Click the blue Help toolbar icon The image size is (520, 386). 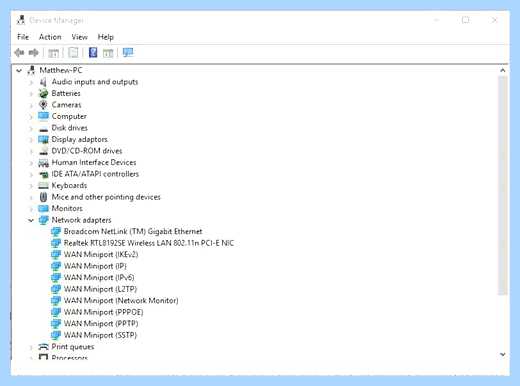click(x=93, y=52)
